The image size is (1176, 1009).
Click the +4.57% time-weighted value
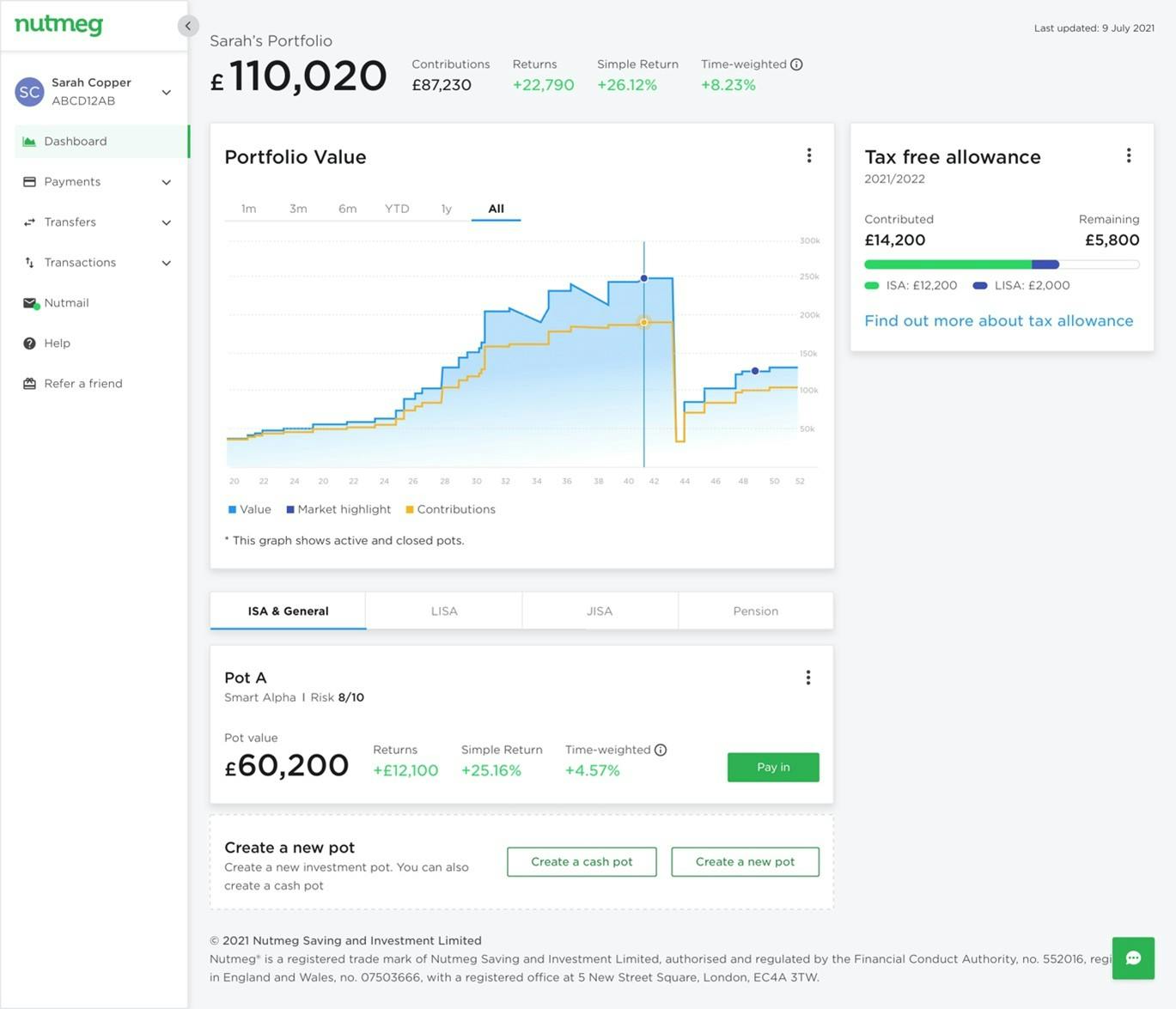593,770
